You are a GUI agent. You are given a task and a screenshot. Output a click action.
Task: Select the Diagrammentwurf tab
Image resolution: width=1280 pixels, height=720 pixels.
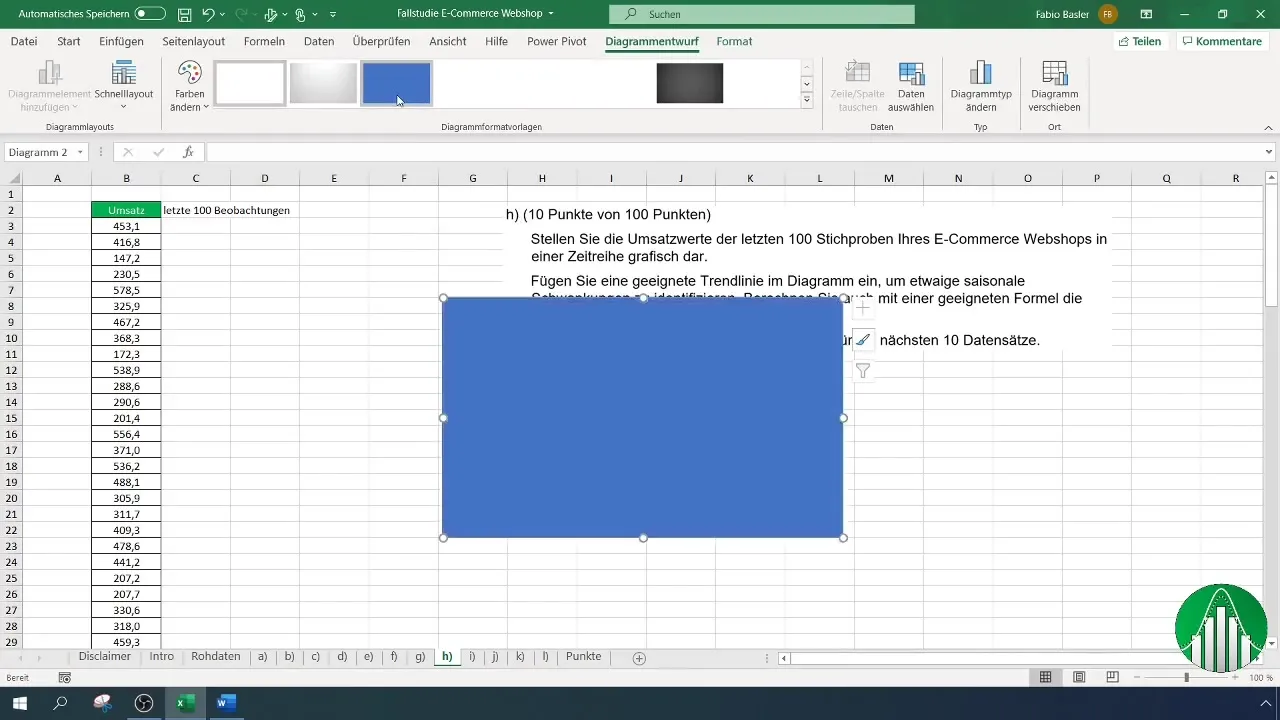(652, 41)
